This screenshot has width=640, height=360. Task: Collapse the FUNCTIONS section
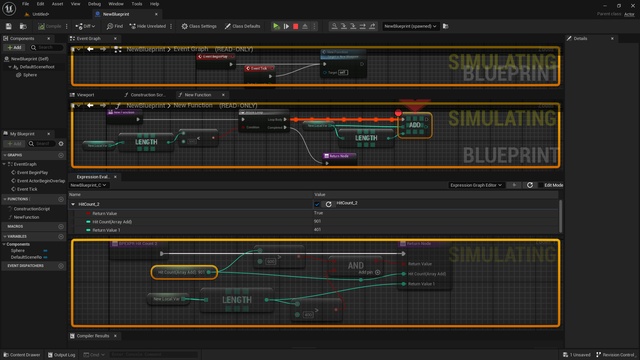4,199
